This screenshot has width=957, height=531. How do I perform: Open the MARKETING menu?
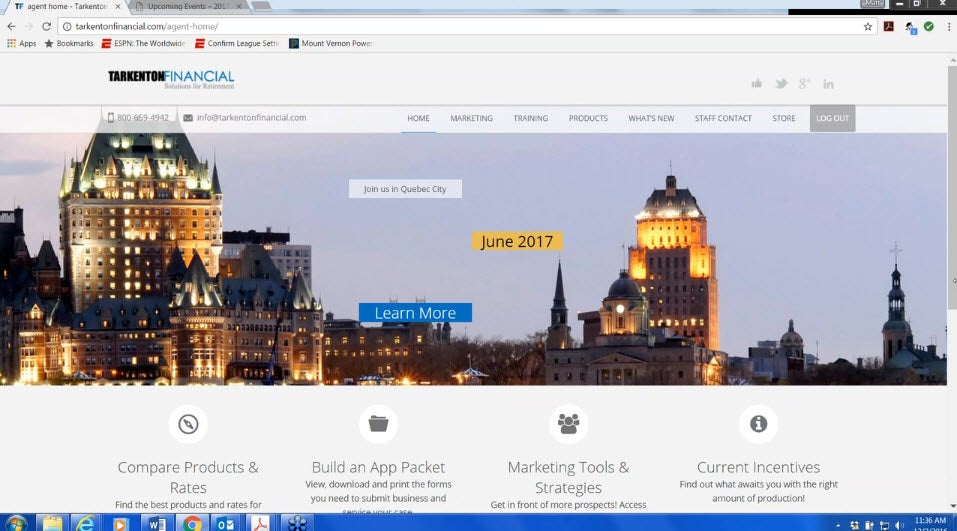471,118
